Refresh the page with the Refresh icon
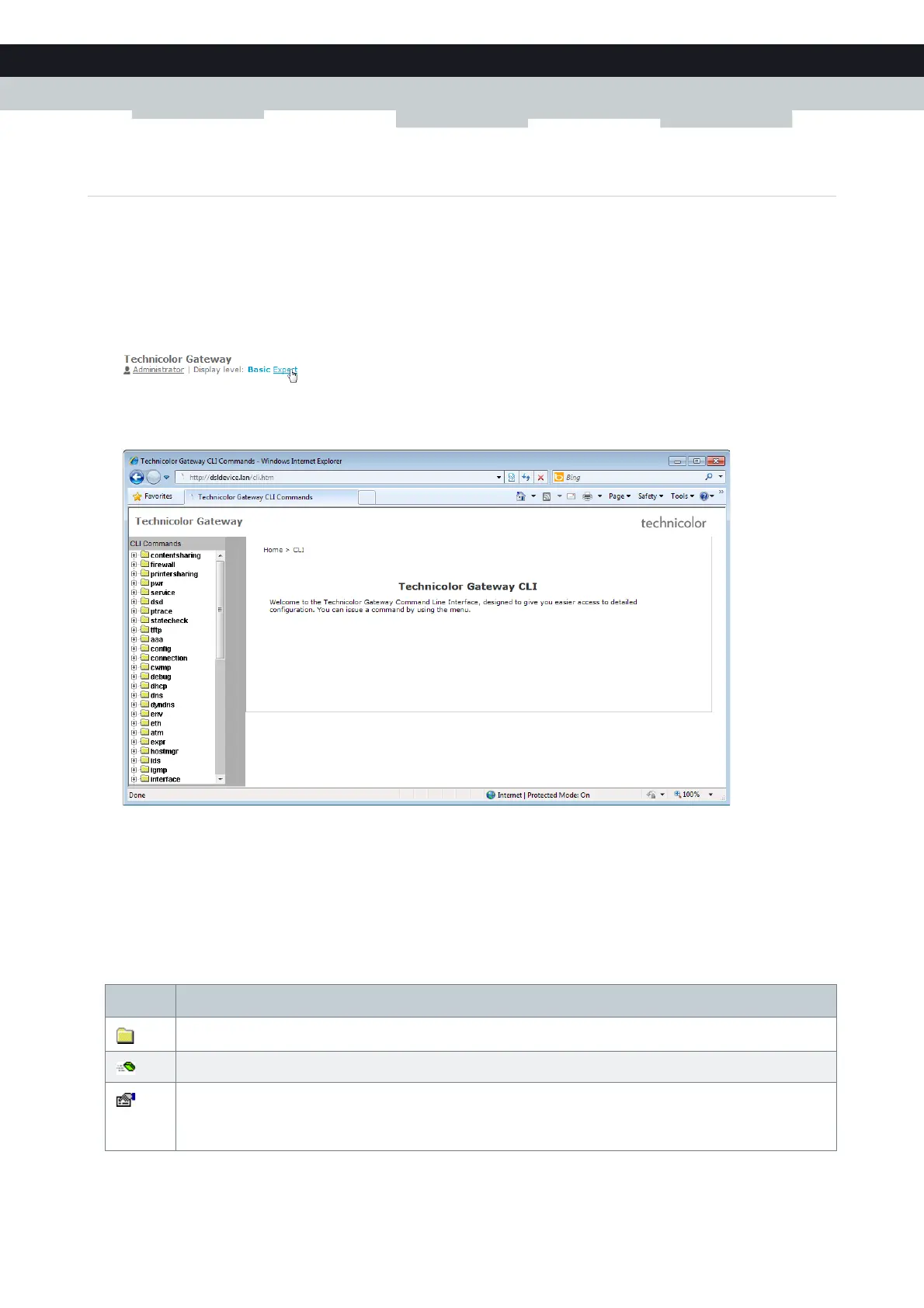Viewport: 924px width, 1308px height. click(526, 477)
